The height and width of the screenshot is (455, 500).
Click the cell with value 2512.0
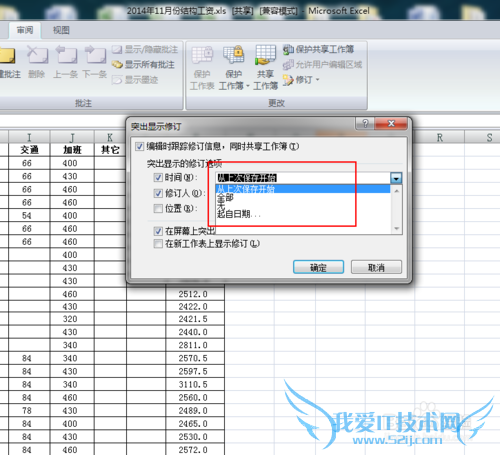(x=195, y=294)
